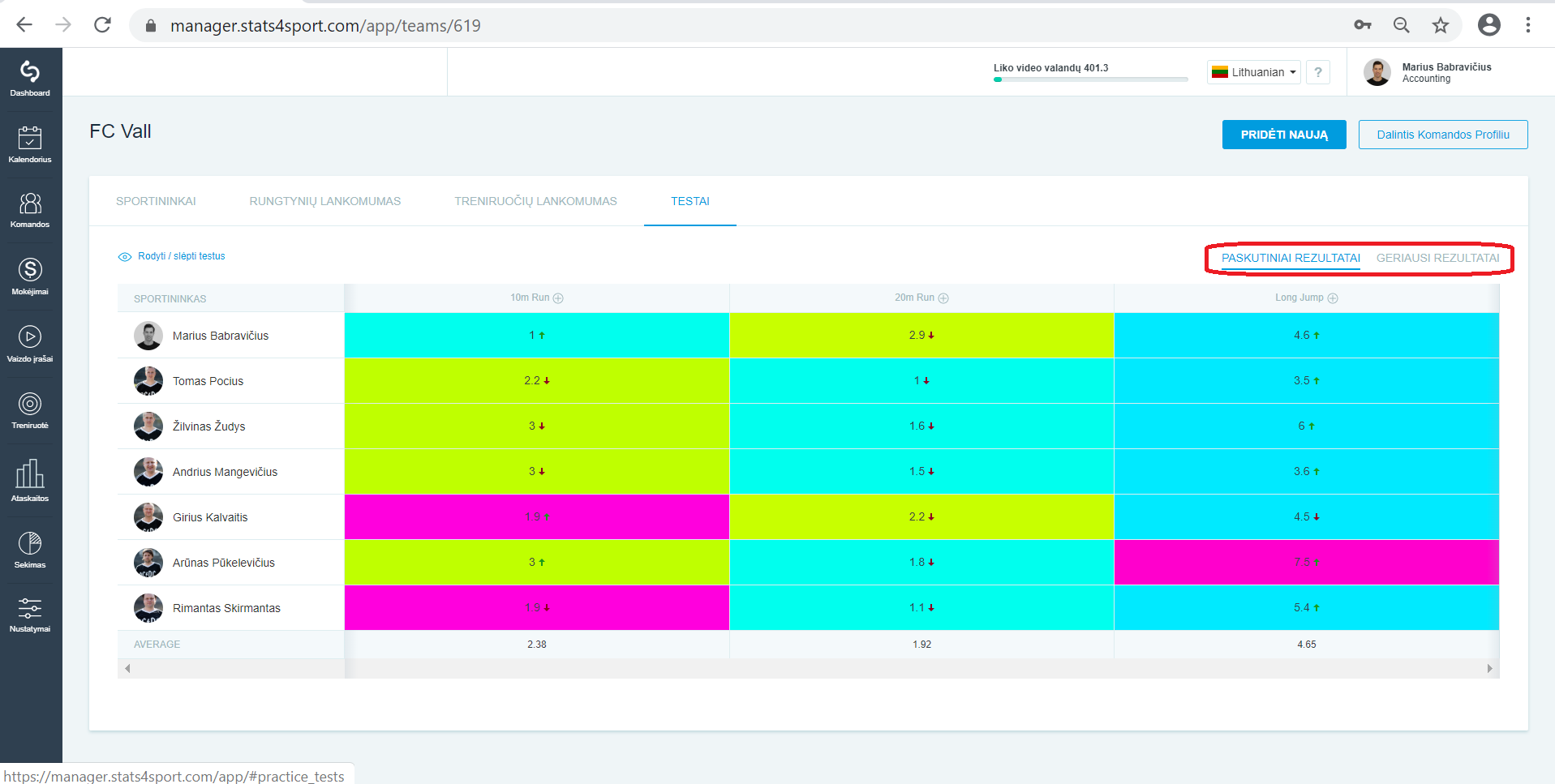Switch to Treniruočių lankomumas tab
Image resolution: width=1555 pixels, height=784 pixels.
pos(535,201)
